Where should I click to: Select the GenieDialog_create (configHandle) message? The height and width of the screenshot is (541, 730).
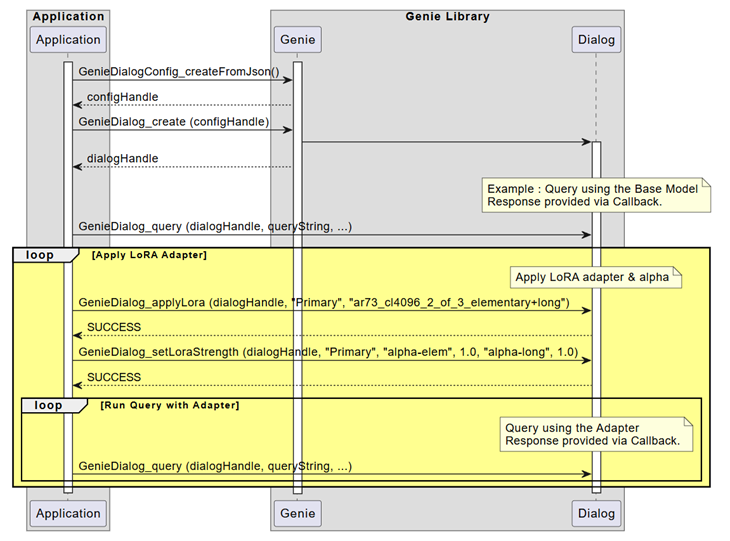pyautogui.click(x=173, y=122)
